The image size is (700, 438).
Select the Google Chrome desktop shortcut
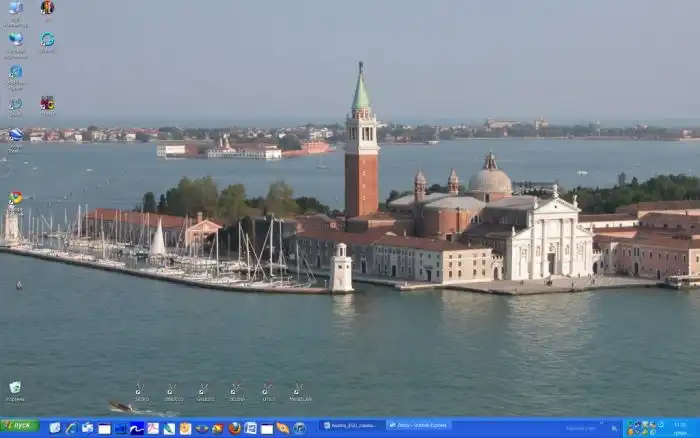tap(15, 198)
